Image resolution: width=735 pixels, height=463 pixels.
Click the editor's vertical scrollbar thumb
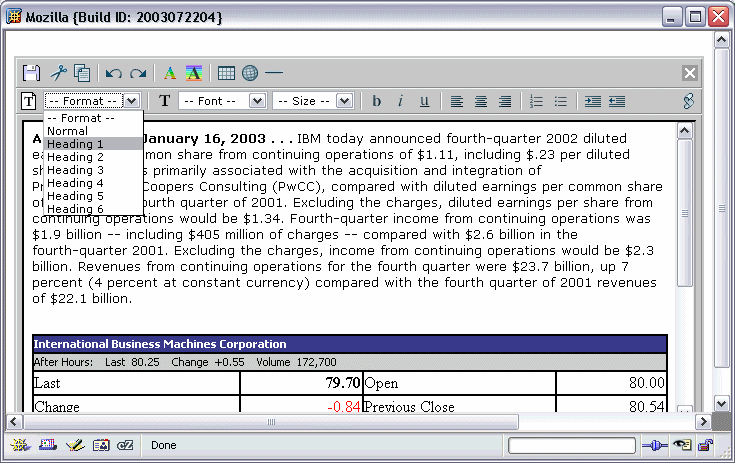pyautogui.click(x=685, y=213)
